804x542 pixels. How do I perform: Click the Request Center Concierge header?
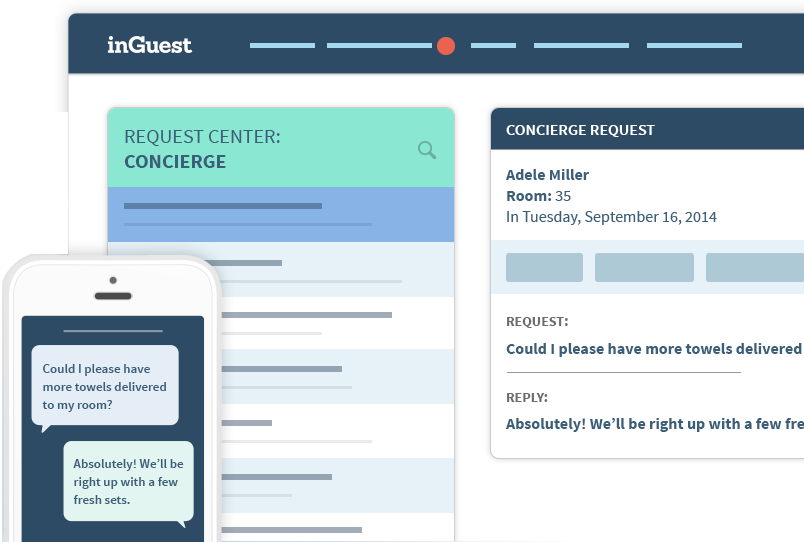point(203,149)
